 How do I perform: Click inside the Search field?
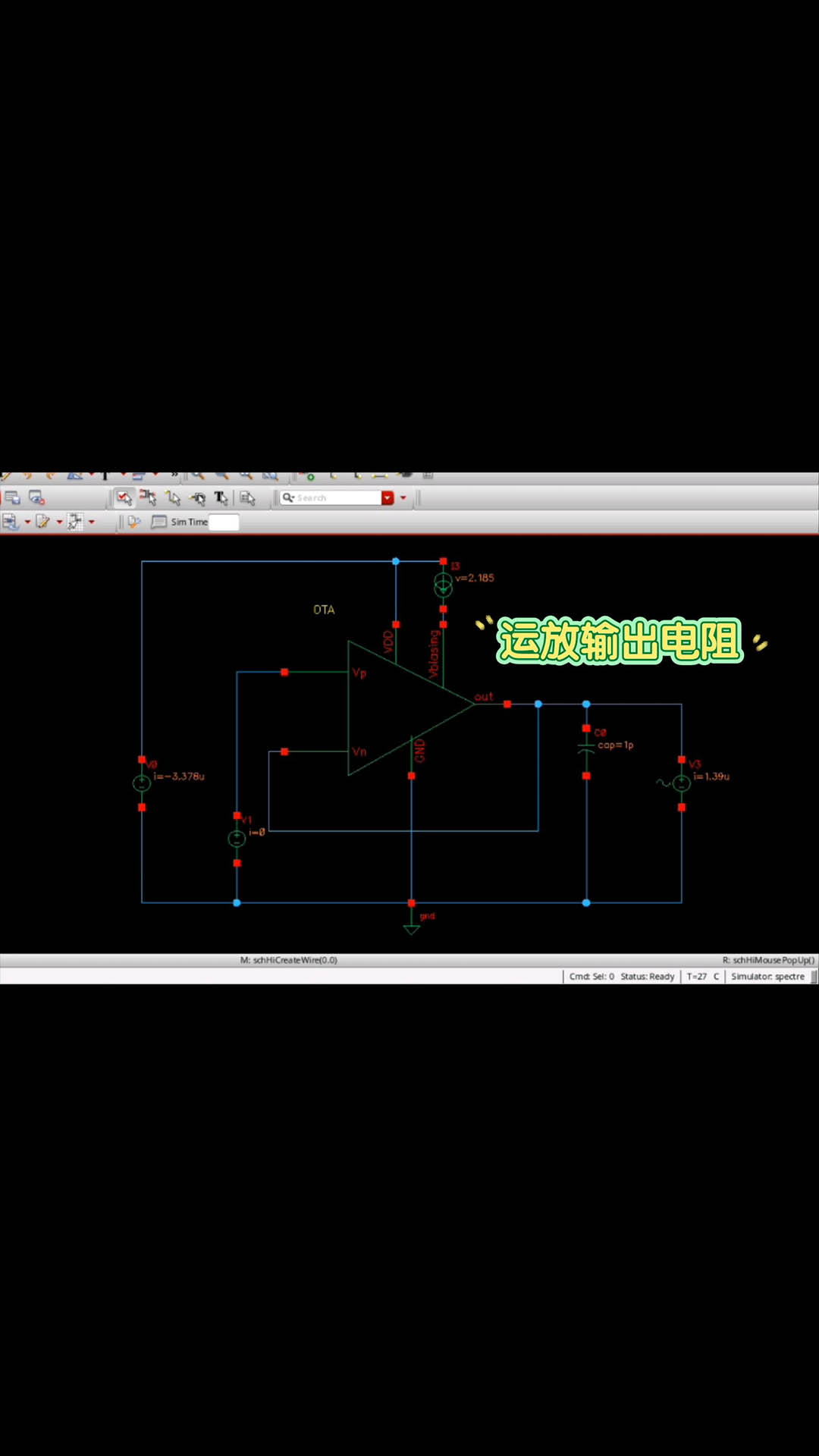coord(331,498)
